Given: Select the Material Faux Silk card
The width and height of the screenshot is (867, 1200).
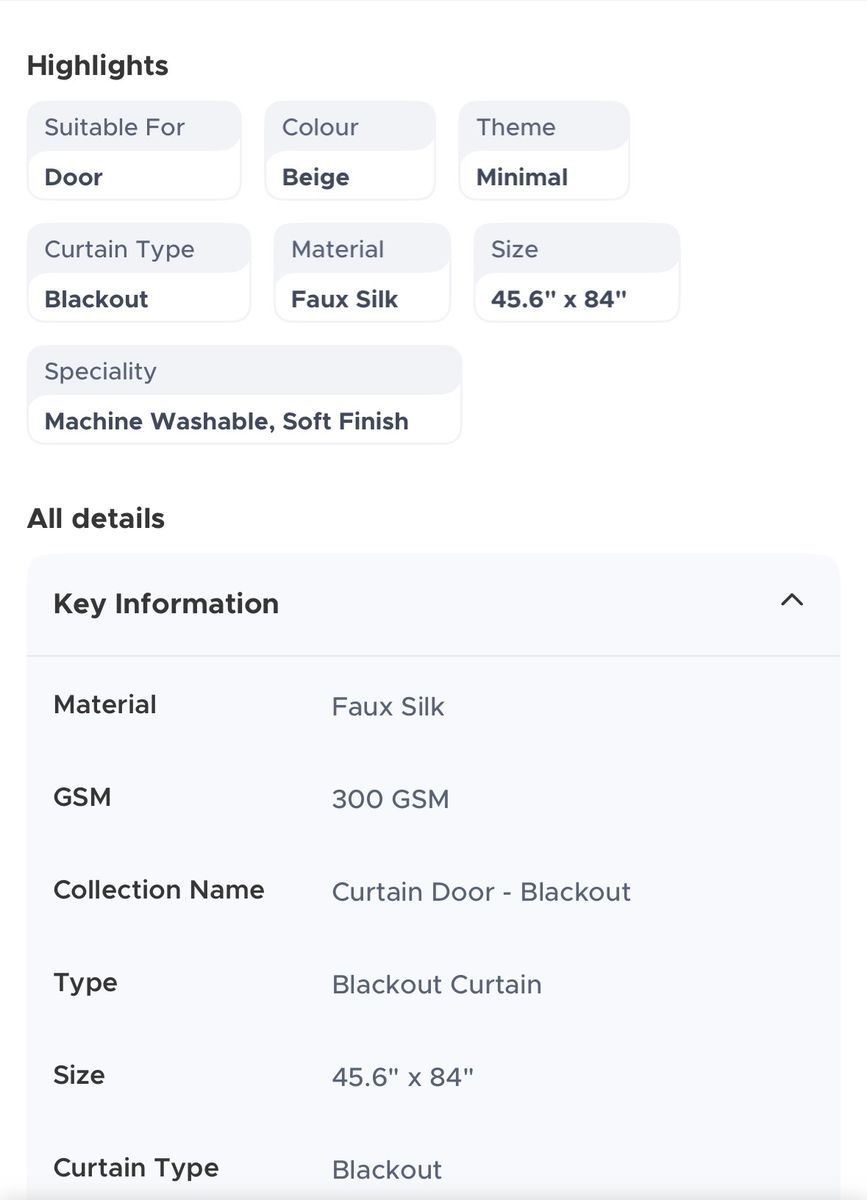Looking at the screenshot, I should click(x=362, y=273).
